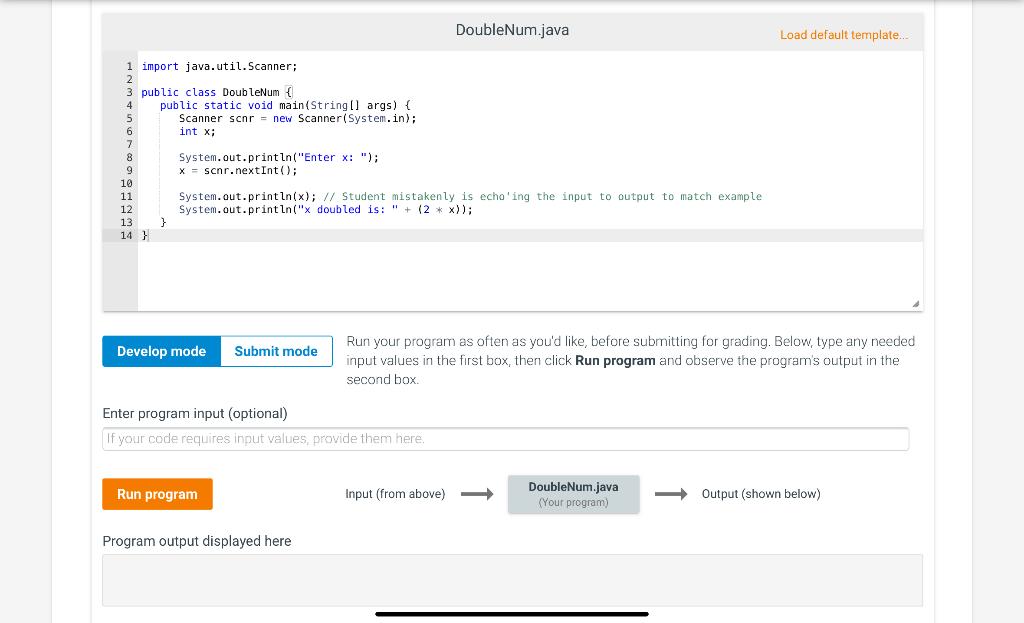
Task: Click the DoubleNum.java file title
Action: click(x=512, y=30)
